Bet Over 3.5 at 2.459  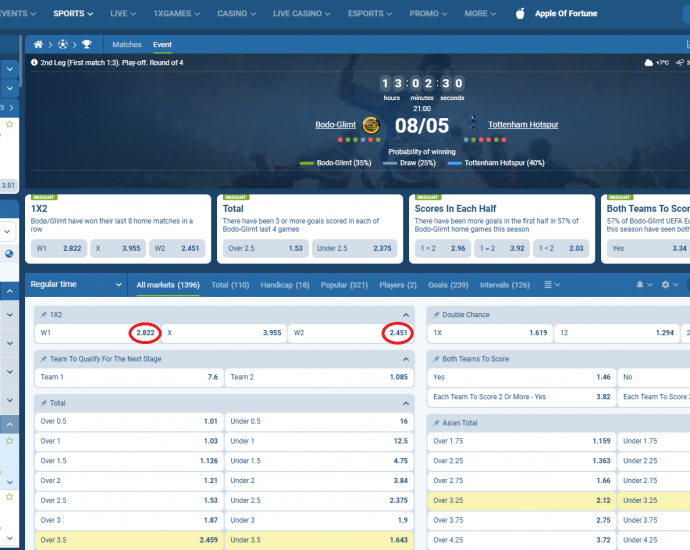tap(129, 540)
